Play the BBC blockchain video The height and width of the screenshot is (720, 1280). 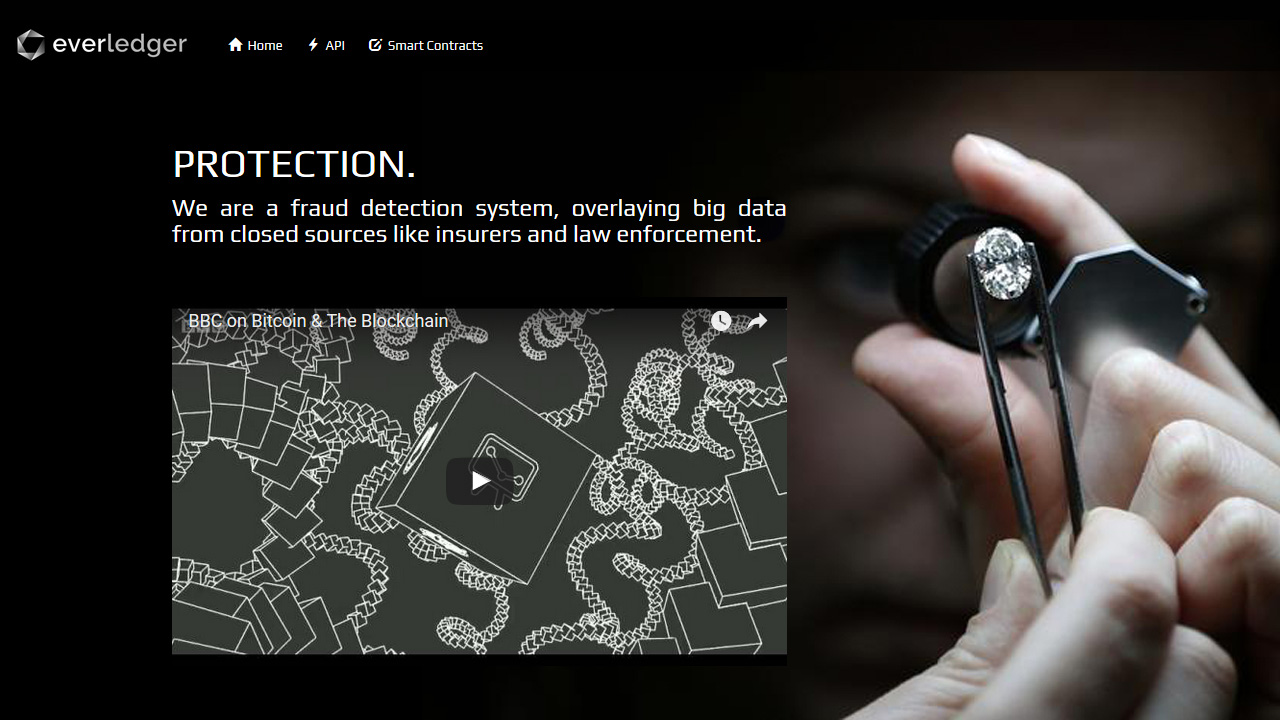480,481
